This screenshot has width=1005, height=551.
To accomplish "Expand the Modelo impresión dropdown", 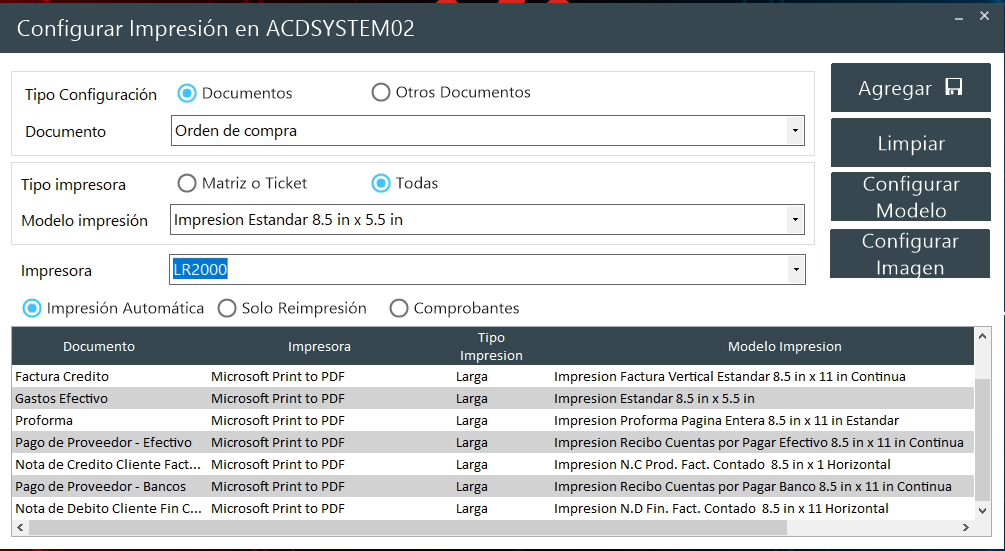I will 794,220.
